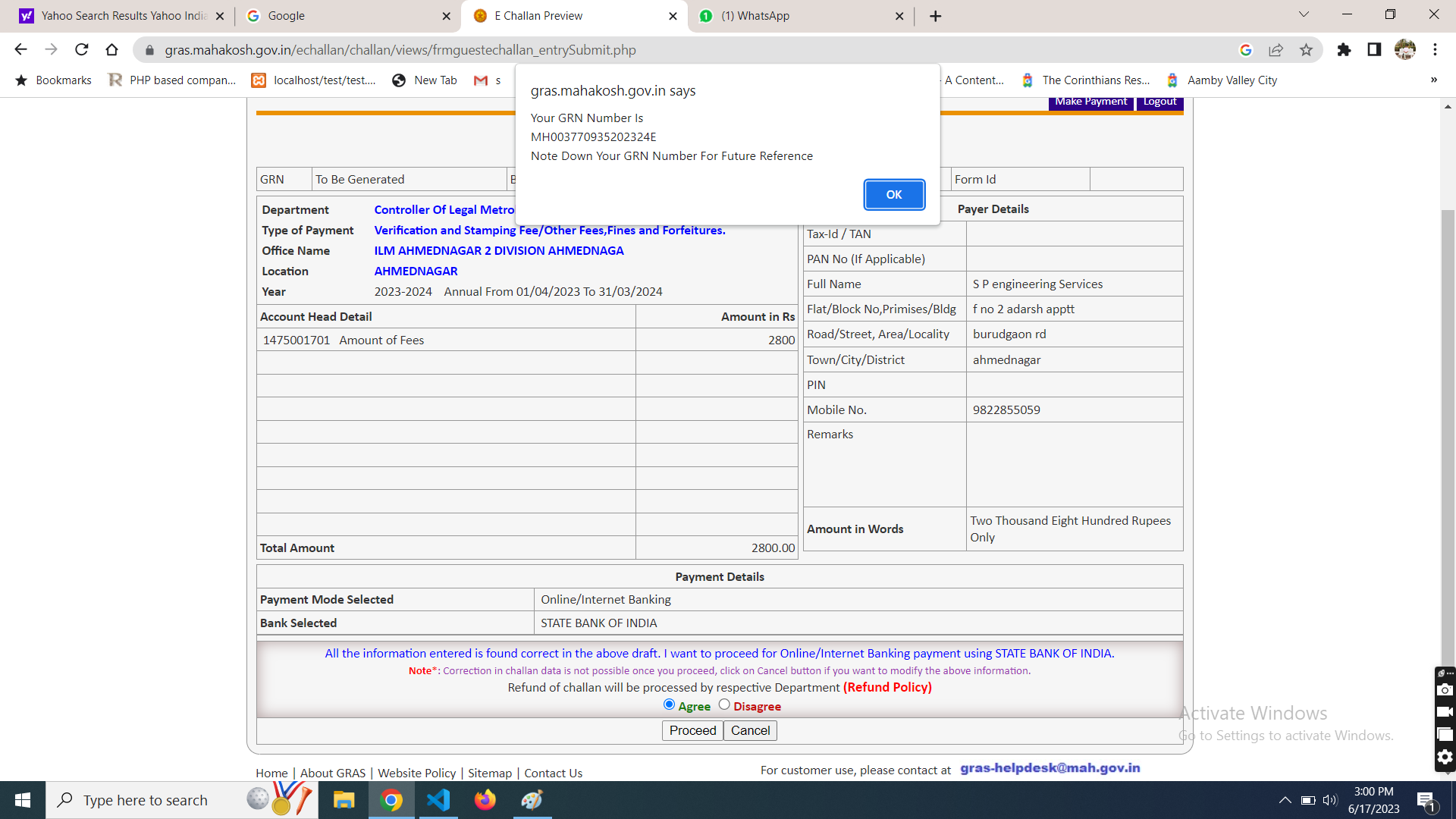Viewport: 1456px width, 819px height.
Task: Click the browser reload icon
Action: point(81,50)
